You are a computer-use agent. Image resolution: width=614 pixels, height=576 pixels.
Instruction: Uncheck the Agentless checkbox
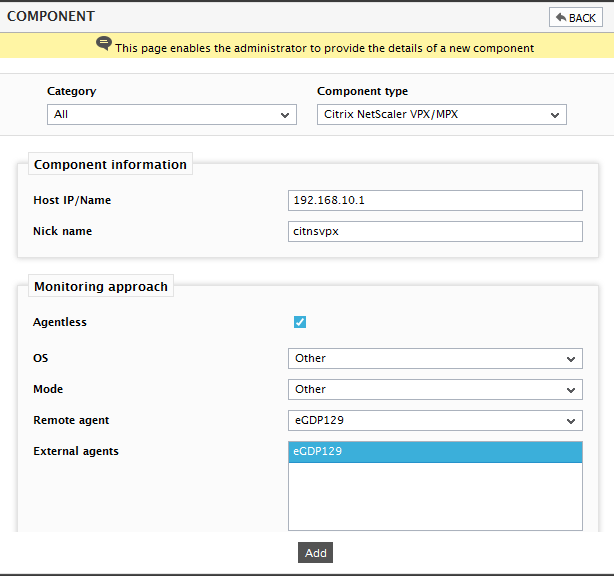tap(300, 322)
